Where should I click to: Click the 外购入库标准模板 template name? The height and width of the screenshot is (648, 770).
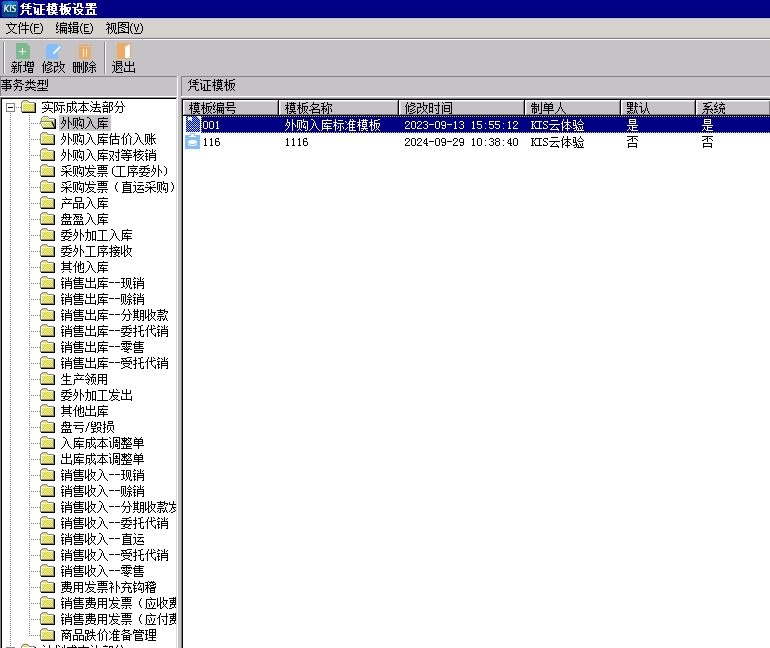(332, 125)
